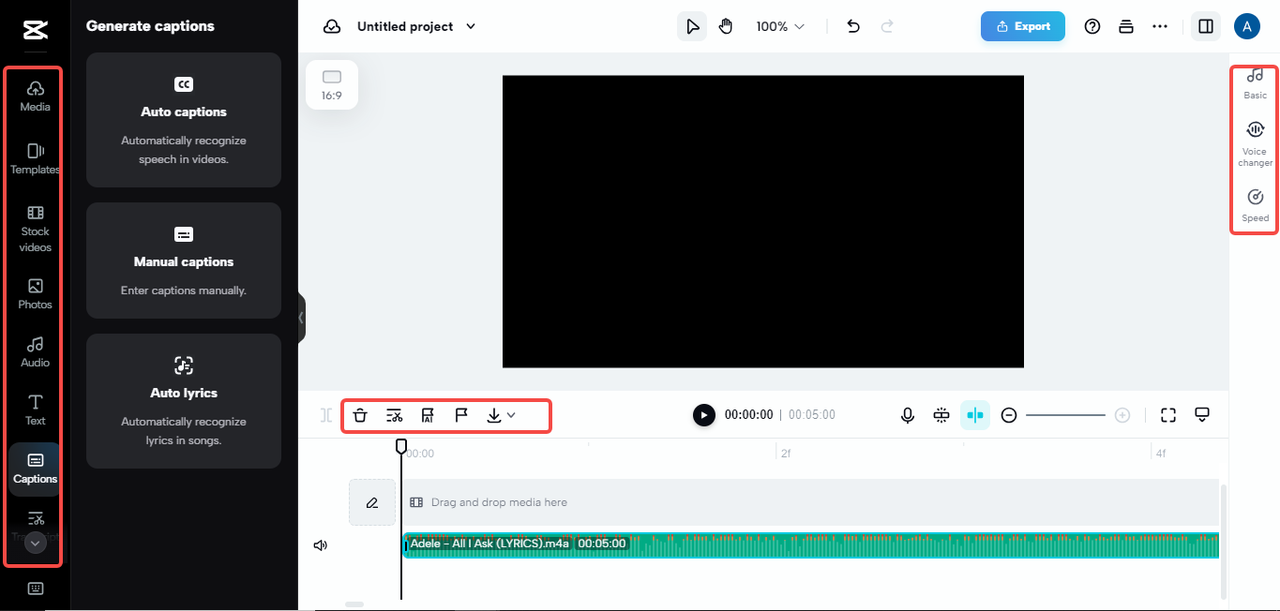Open keyboard shortcuts icon at sidebar bottom
Image resolution: width=1280 pixels, height=611 pixels.
(x=35, y=588)
